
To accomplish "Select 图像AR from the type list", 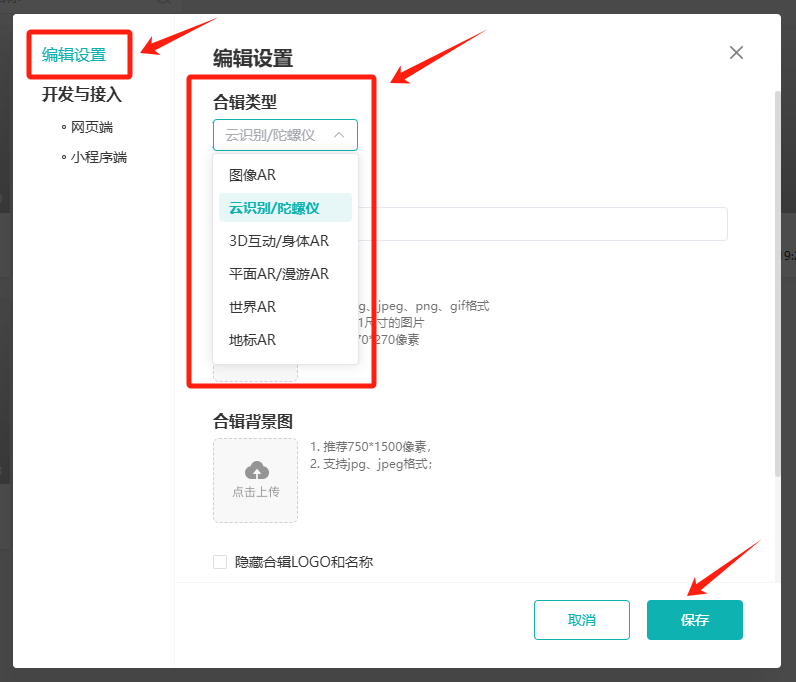I will pos(253,175).
